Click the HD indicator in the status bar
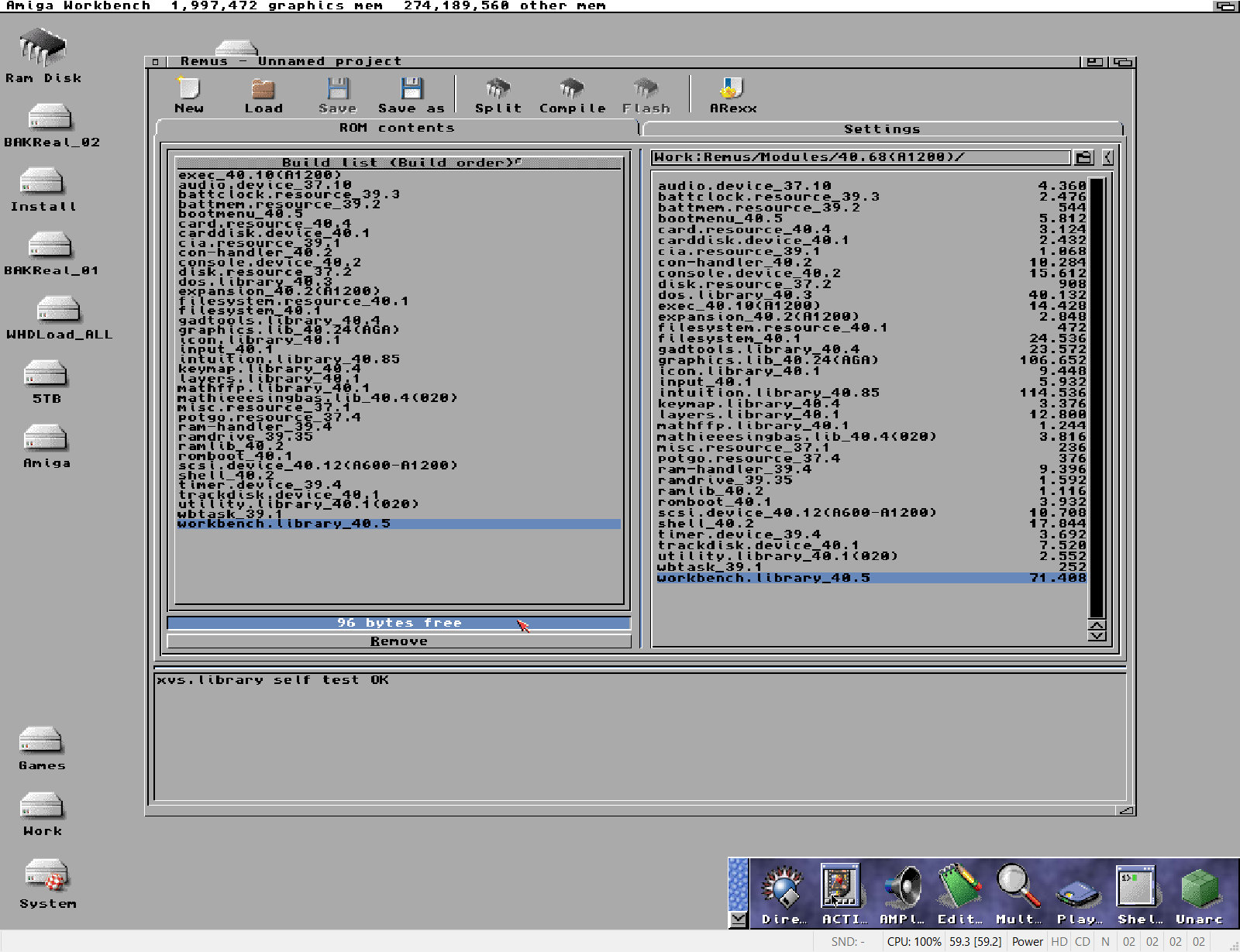This screenshot has height=952, width=1240. pos(1059,942)
